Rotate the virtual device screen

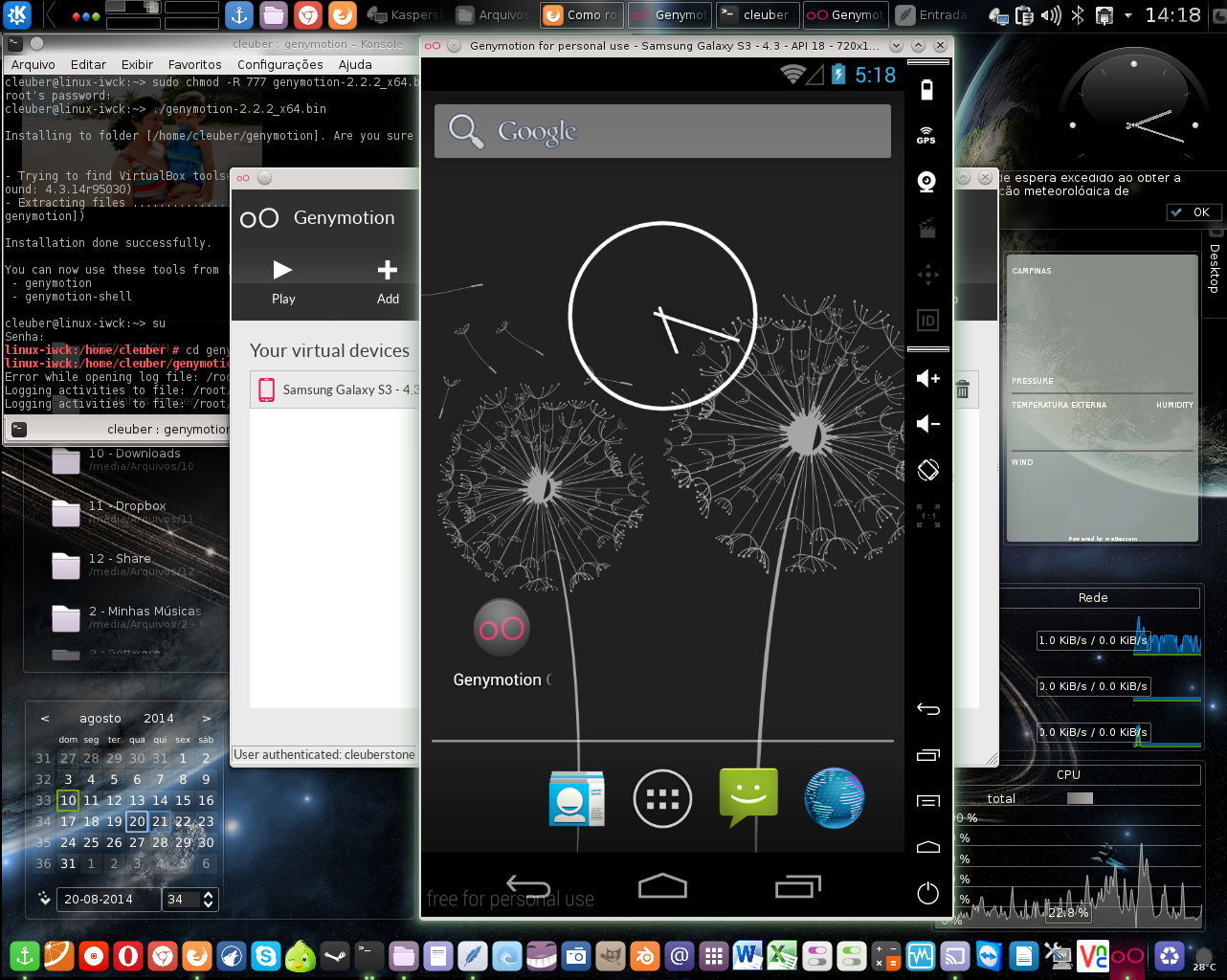click(927, 470)
